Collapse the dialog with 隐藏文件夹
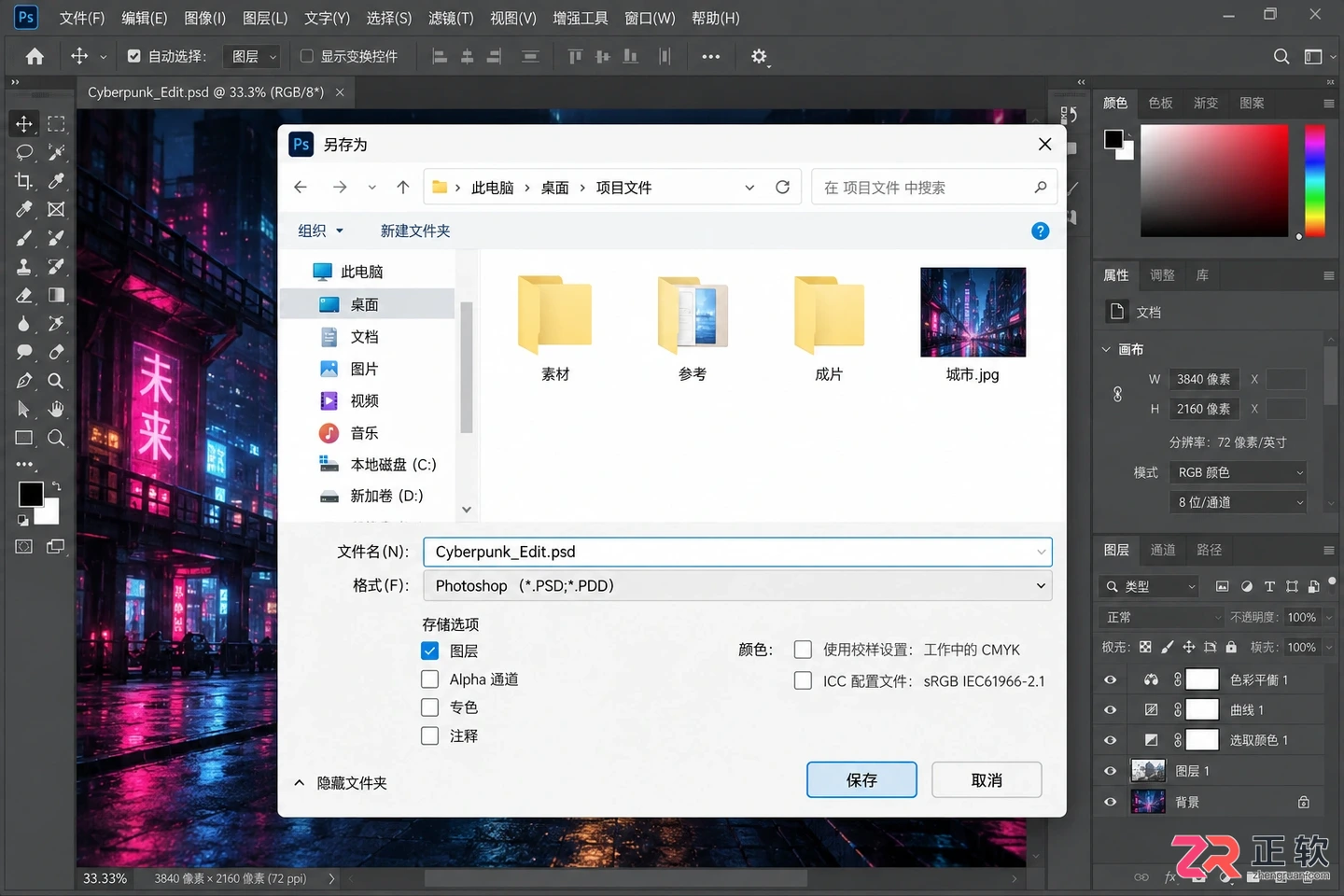1344x896 pixels. pyautogui.click(x=341, y=783)
